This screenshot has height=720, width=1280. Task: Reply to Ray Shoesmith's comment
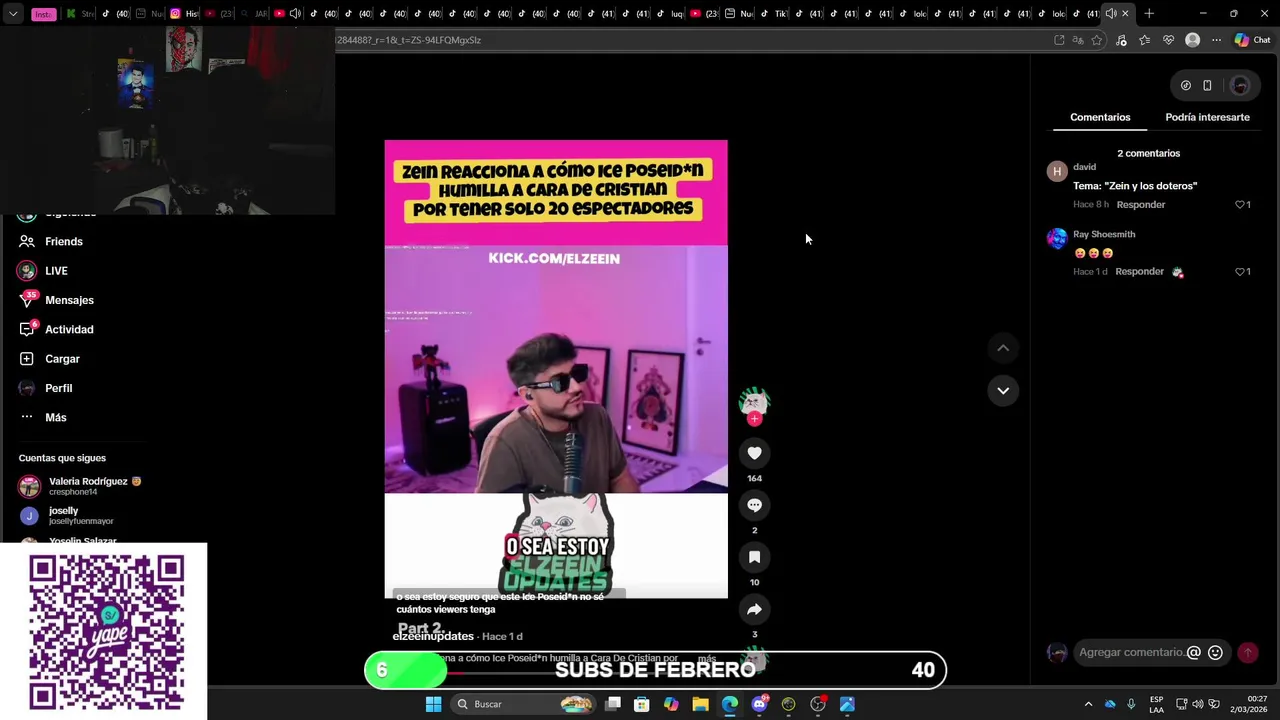[1139, 271]
